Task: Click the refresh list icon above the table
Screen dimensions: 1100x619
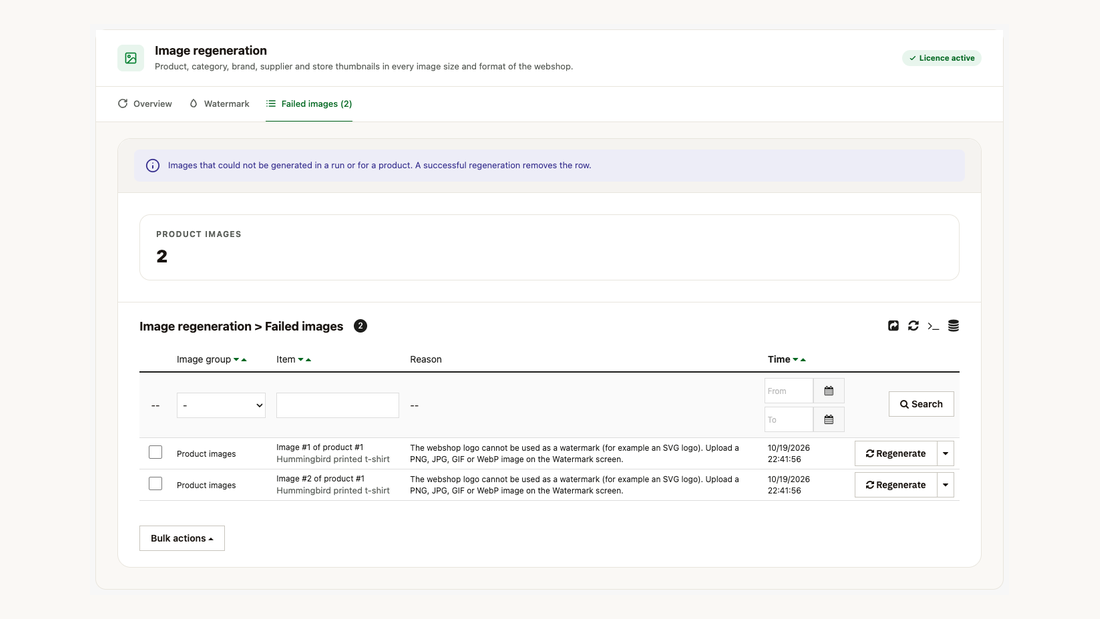Action: 913,326
